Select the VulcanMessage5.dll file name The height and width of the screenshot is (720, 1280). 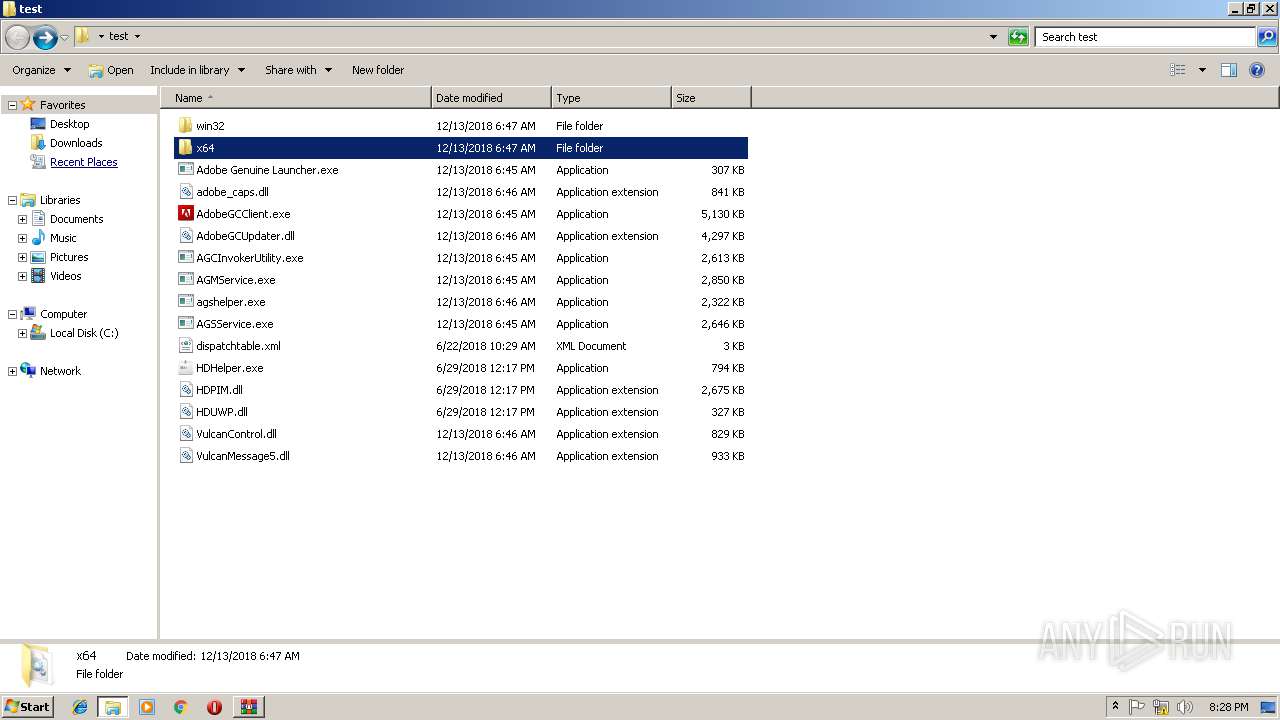[x=243, y=456]
